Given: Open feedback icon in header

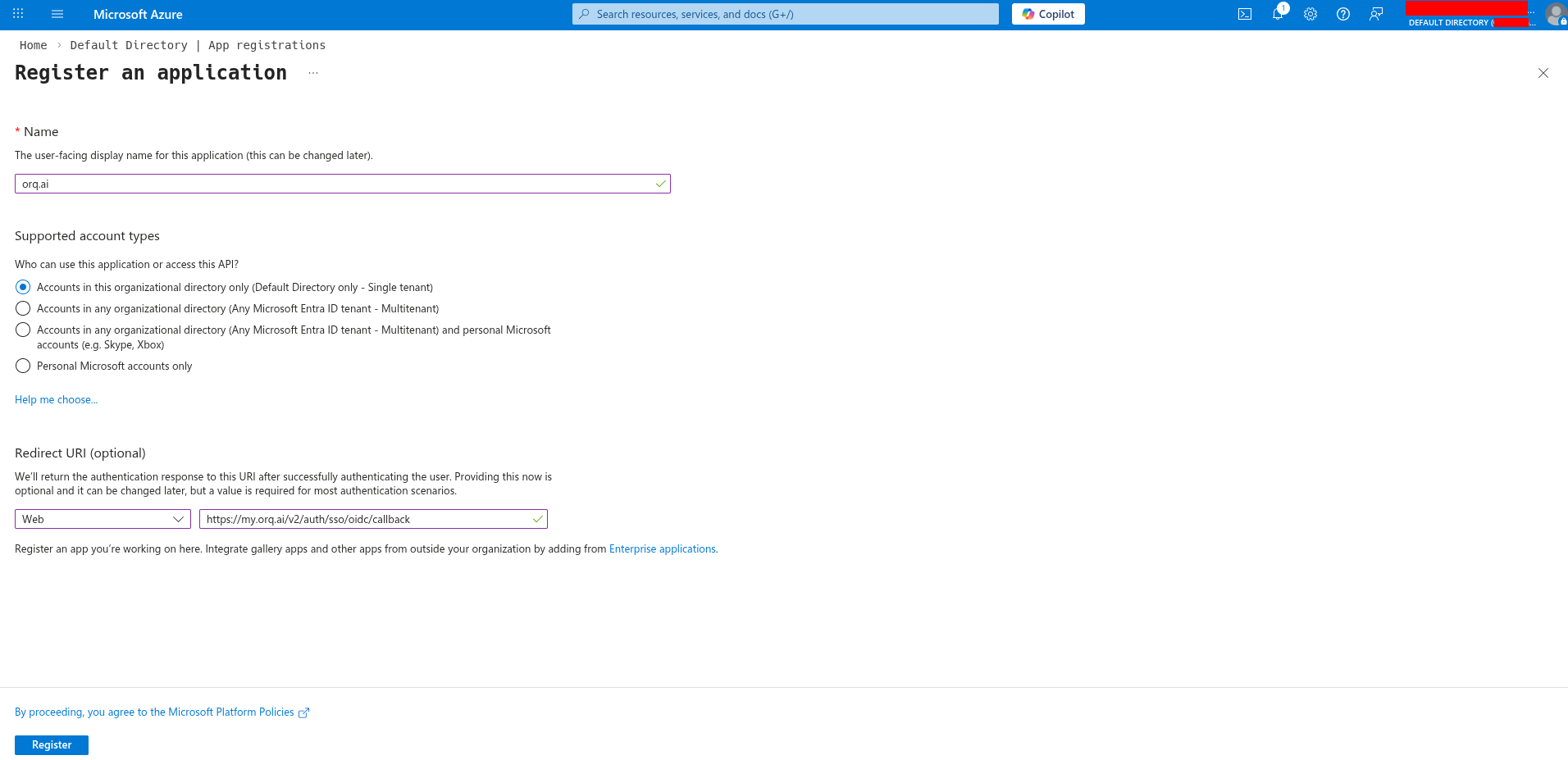Looking at the screenshot, I should coord(1376,14).
